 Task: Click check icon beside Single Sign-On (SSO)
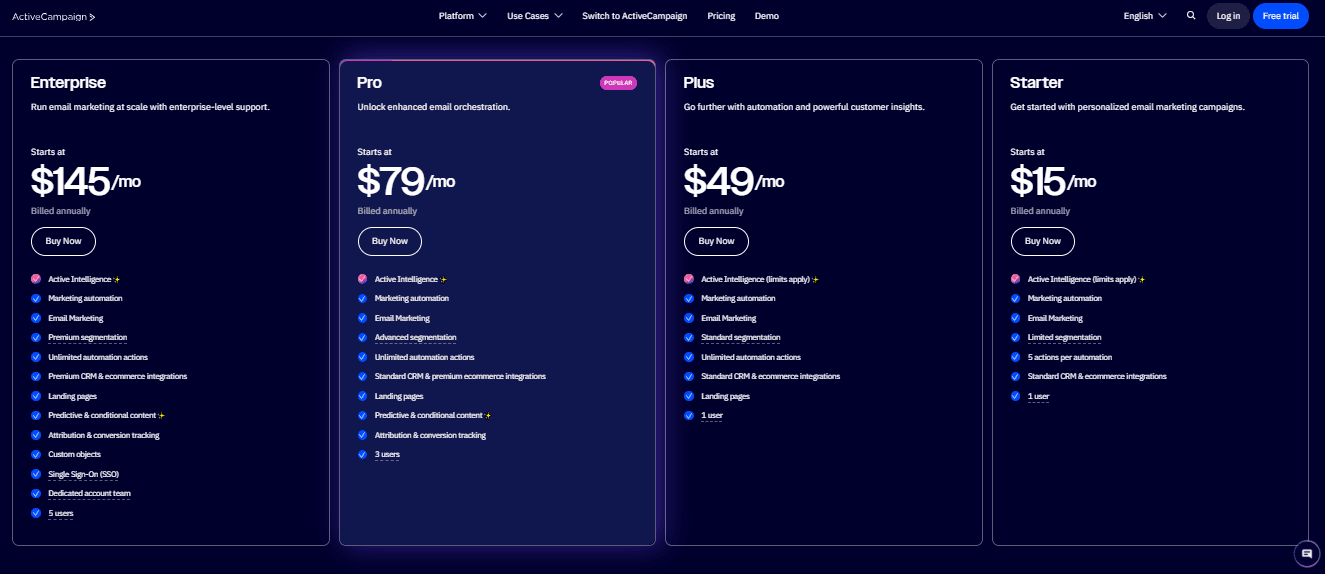[x=36, y=474]
